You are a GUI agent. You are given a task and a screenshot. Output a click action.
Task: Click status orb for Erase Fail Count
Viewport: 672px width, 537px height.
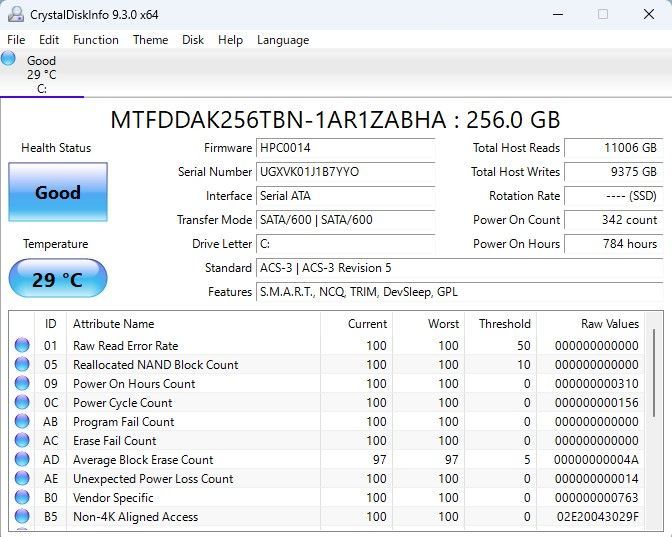coord(22,440)
